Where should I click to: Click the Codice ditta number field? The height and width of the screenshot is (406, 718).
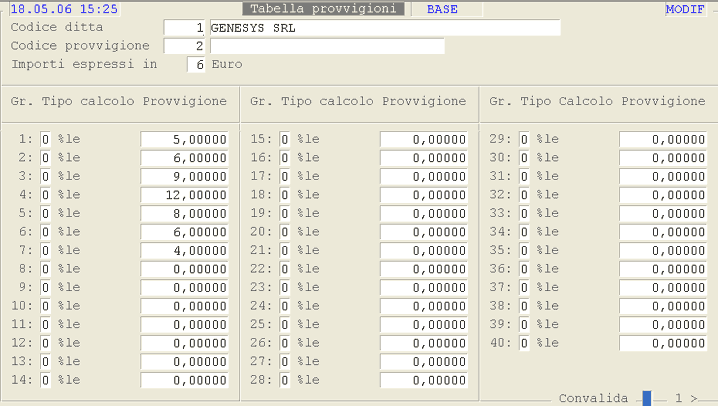coord(185,28)
